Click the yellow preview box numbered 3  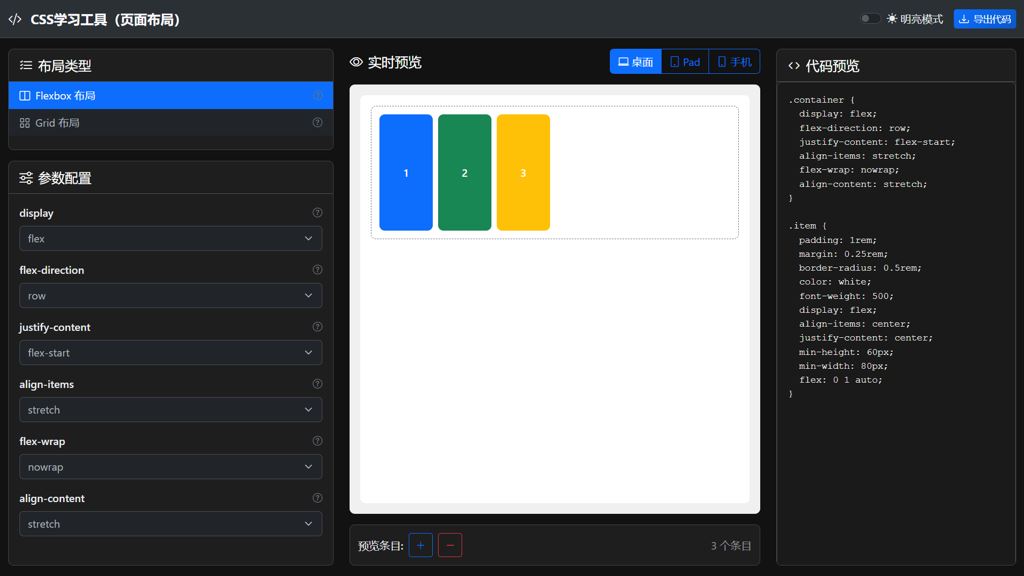coord(523,173)
